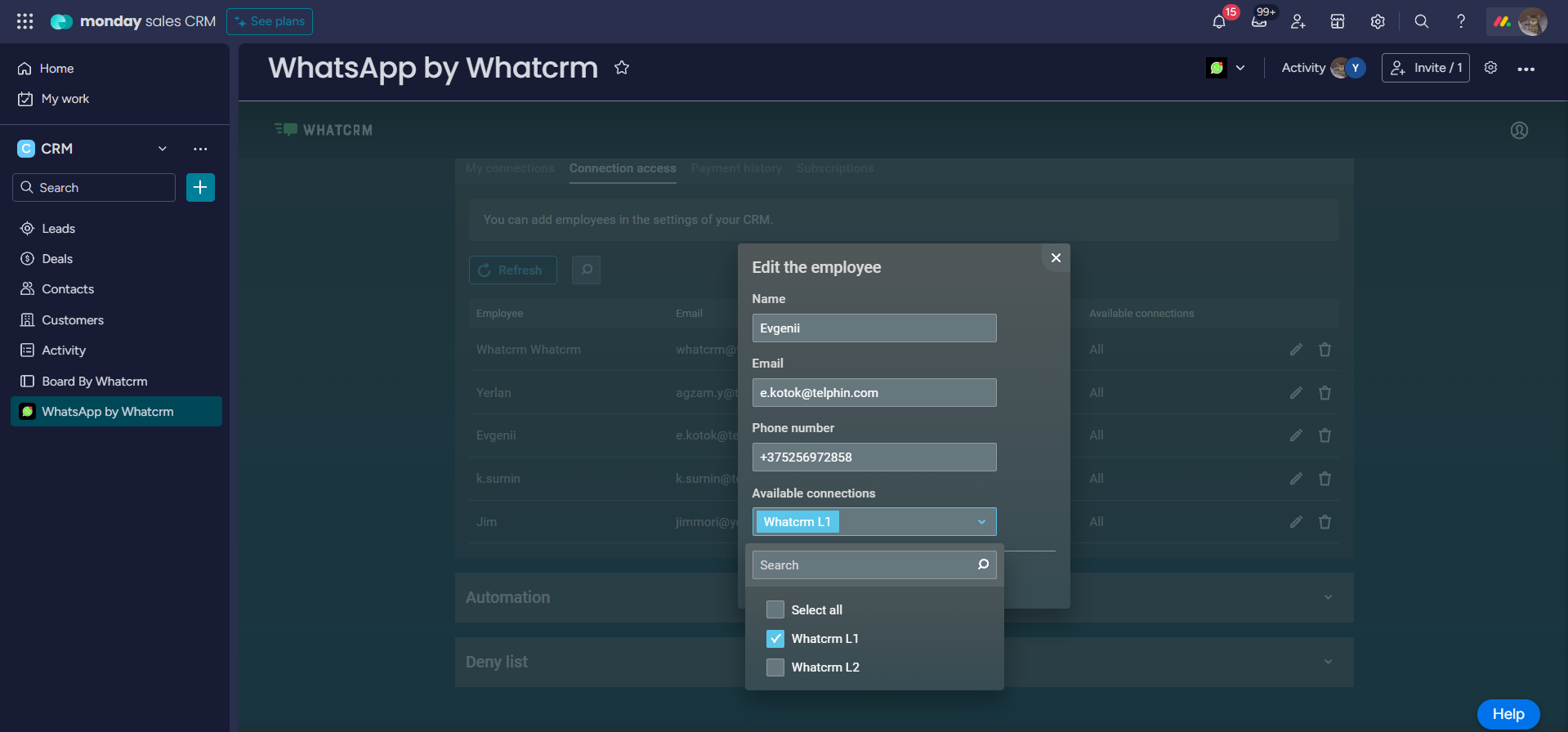Favorite the board with the star icon
This screenshot has width=1568, height=732.
pos(622,68)
